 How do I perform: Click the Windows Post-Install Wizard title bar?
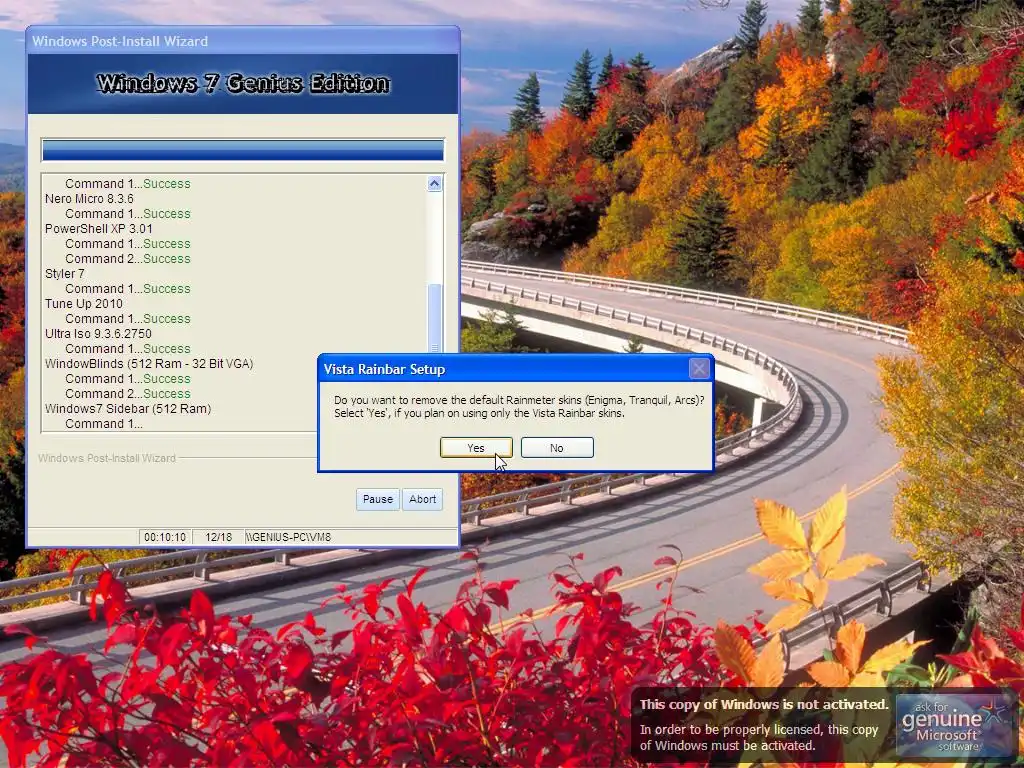[243, 40]
